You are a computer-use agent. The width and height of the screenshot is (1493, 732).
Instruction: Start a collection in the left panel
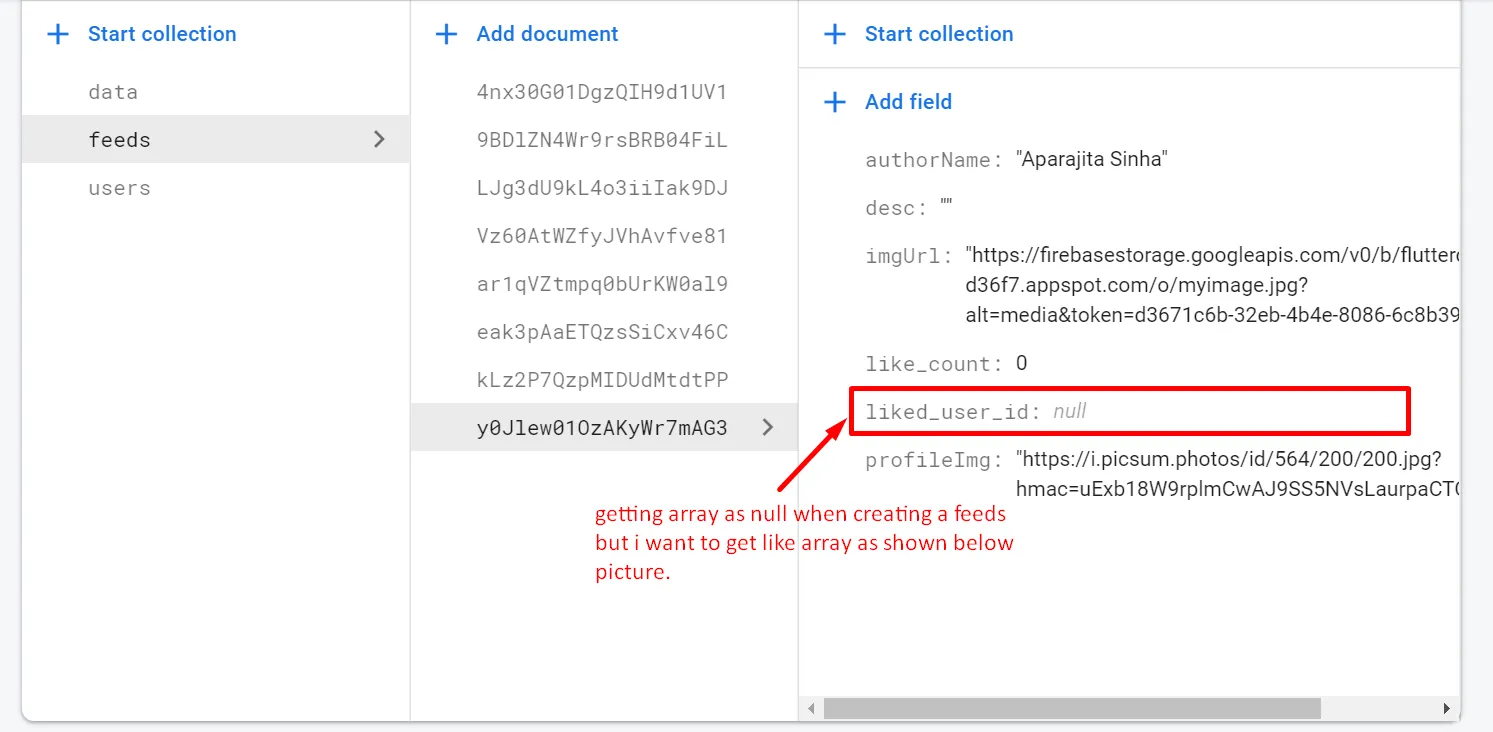click(x=162, y=34)
